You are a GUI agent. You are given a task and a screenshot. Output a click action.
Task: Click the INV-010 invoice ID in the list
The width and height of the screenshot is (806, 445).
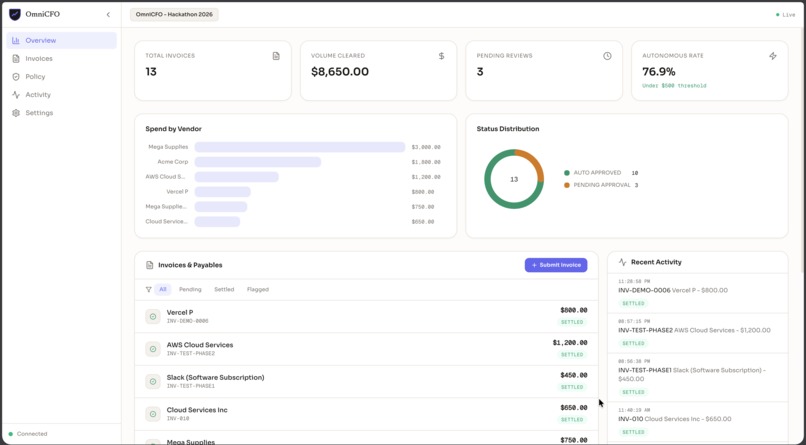pos(178,418)
